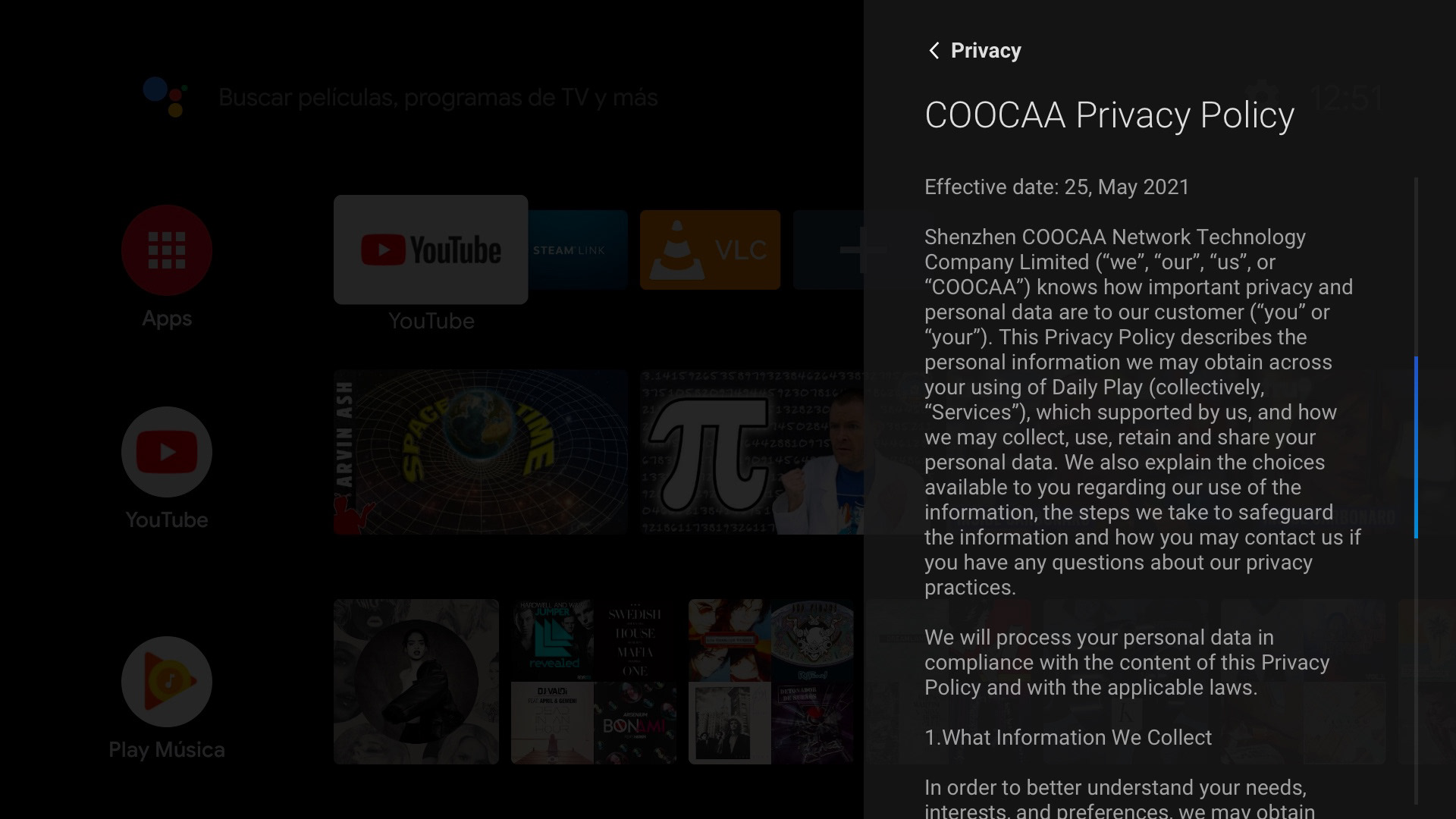Click the COOCAA Privacy Policy heading
Screen dimensions: 1456x819
point(1109,115)
